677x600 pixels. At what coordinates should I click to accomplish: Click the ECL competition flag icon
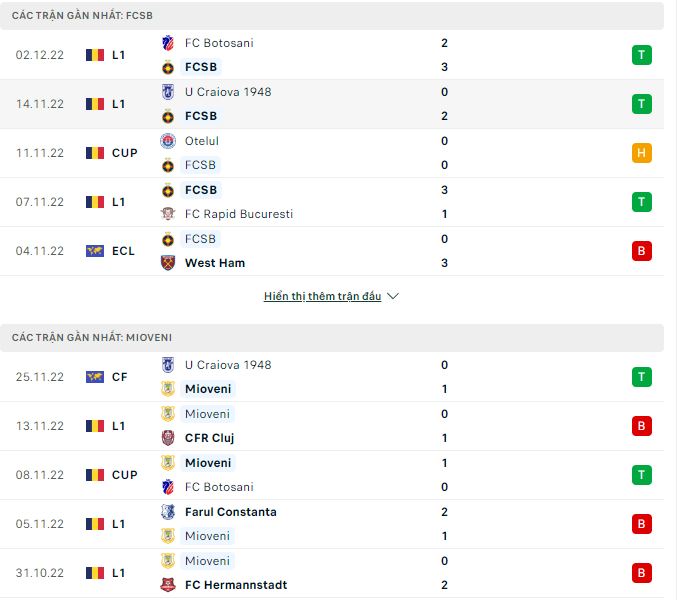click(x=95, y=251)
